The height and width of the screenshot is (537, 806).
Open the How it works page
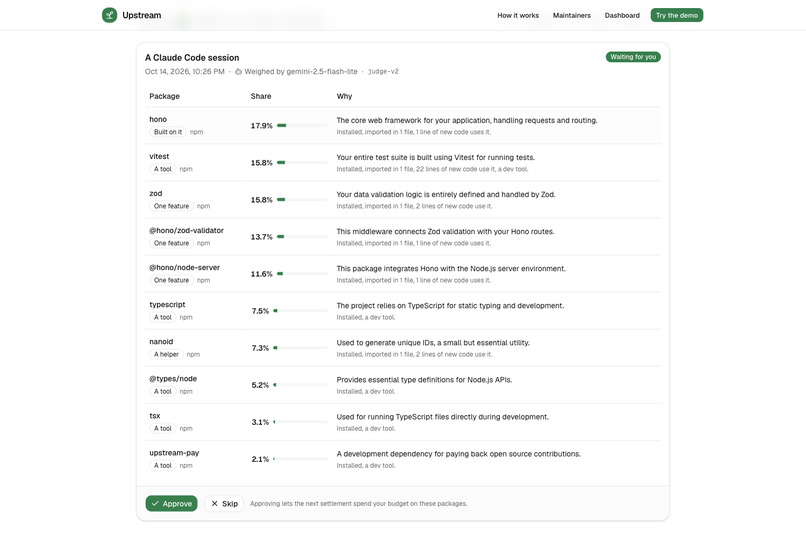click(518, 15)
